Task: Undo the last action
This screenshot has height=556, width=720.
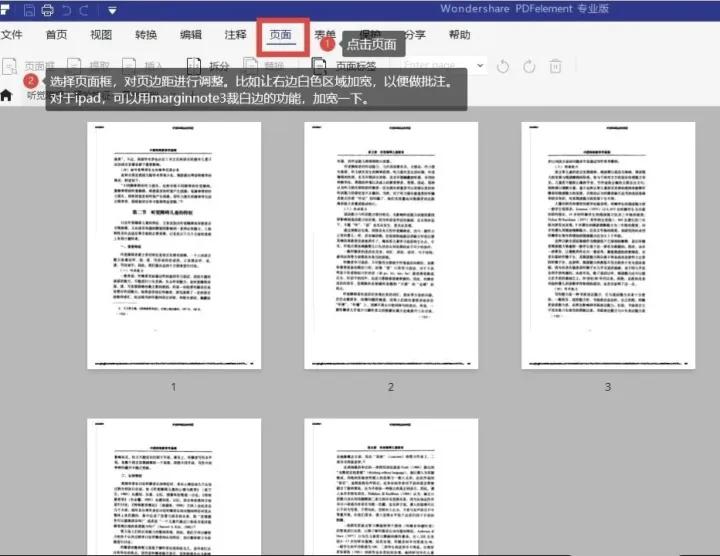Action: pyautogui.click(x=67, y=10)
